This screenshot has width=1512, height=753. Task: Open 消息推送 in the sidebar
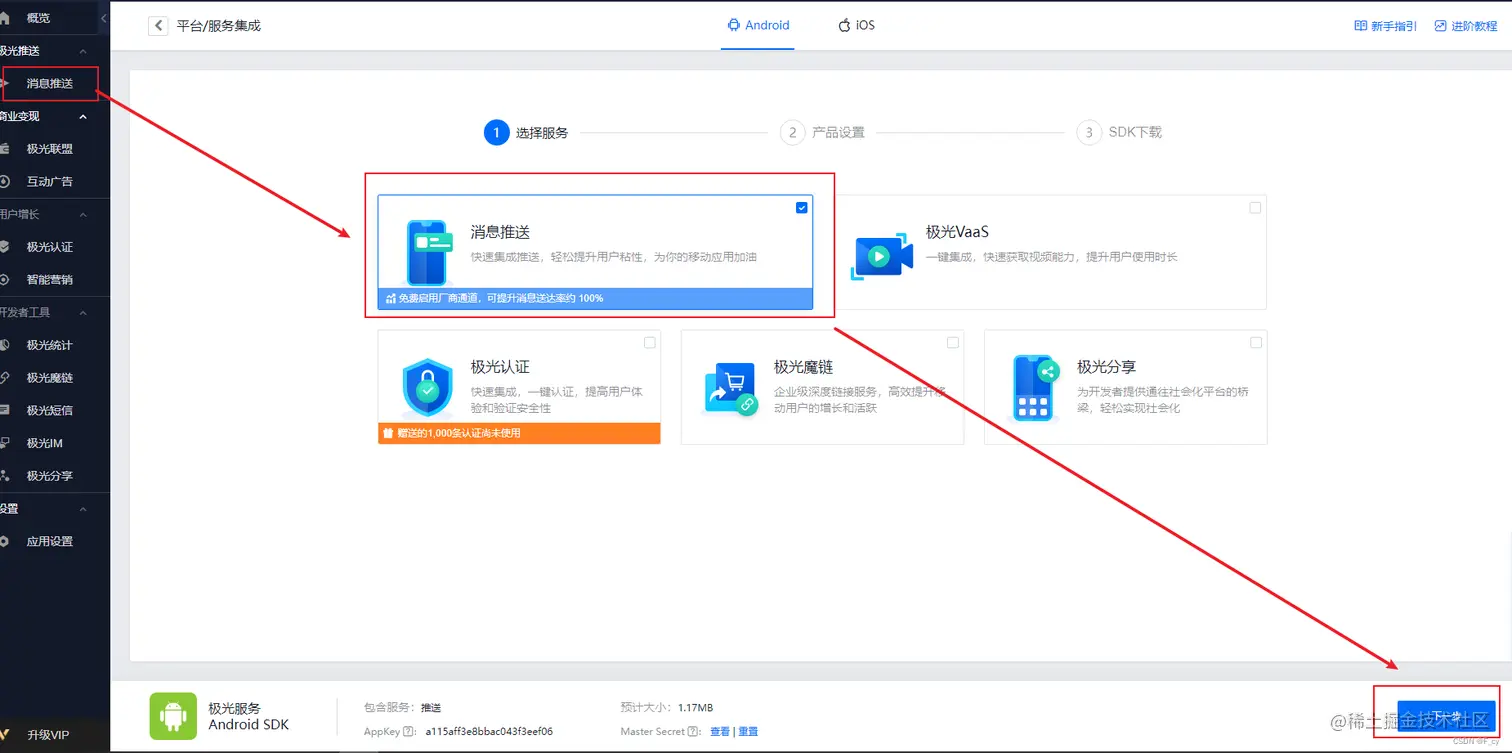pos(50,83)
